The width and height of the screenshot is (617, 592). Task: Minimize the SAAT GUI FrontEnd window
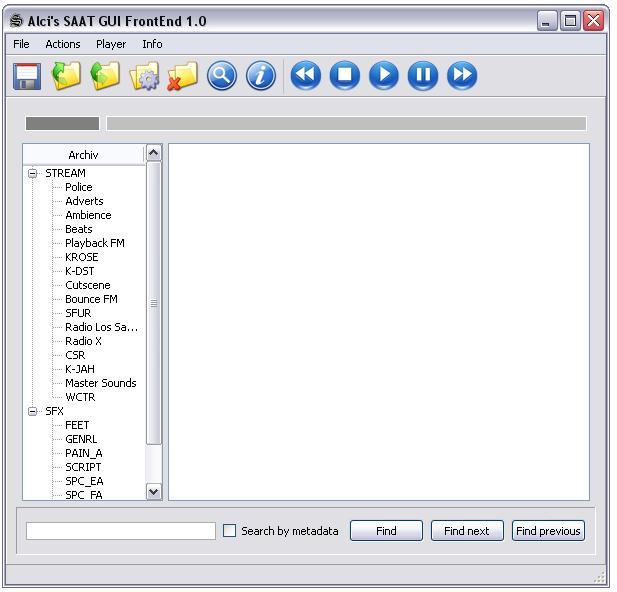pos(547,20)
